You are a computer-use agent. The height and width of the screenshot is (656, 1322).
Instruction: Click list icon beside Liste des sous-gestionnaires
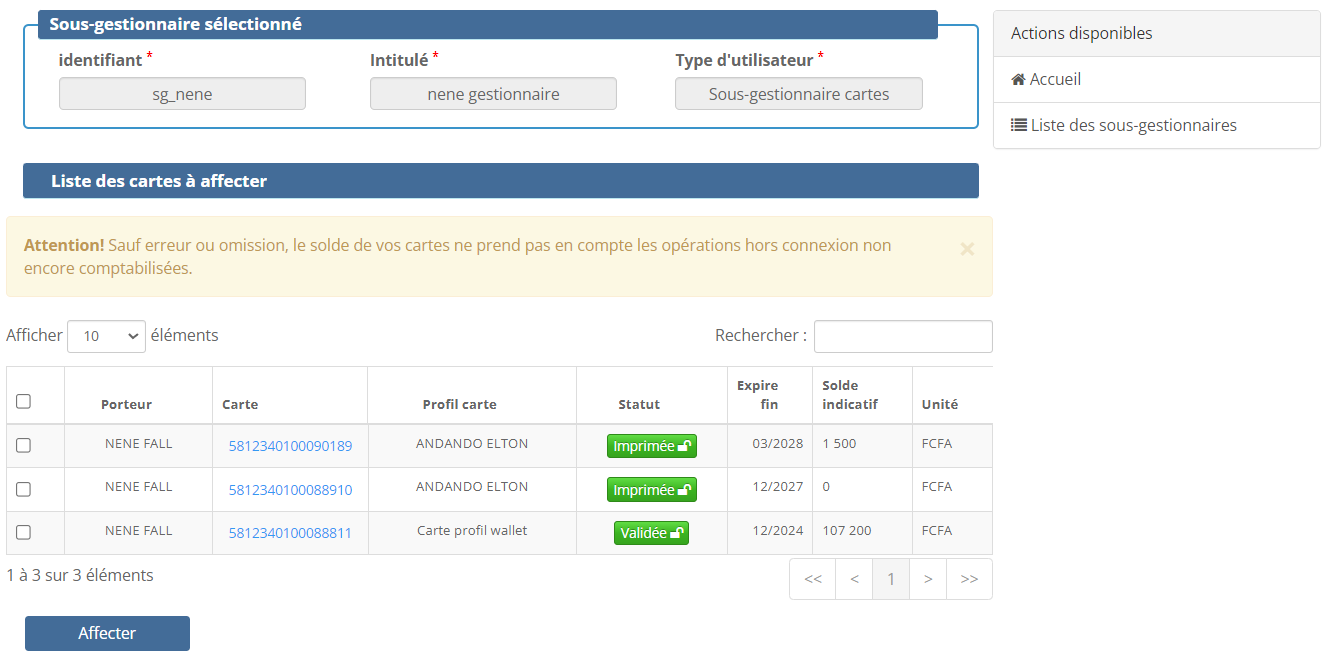pos(1018,126)
